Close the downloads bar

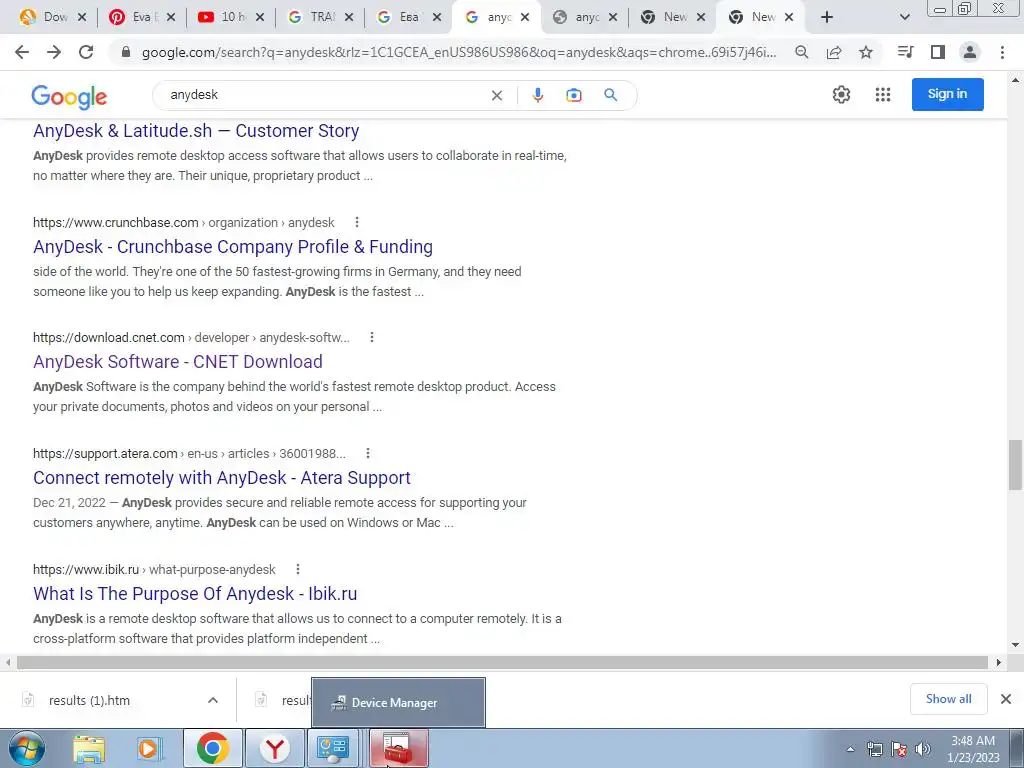point(1006,699)
